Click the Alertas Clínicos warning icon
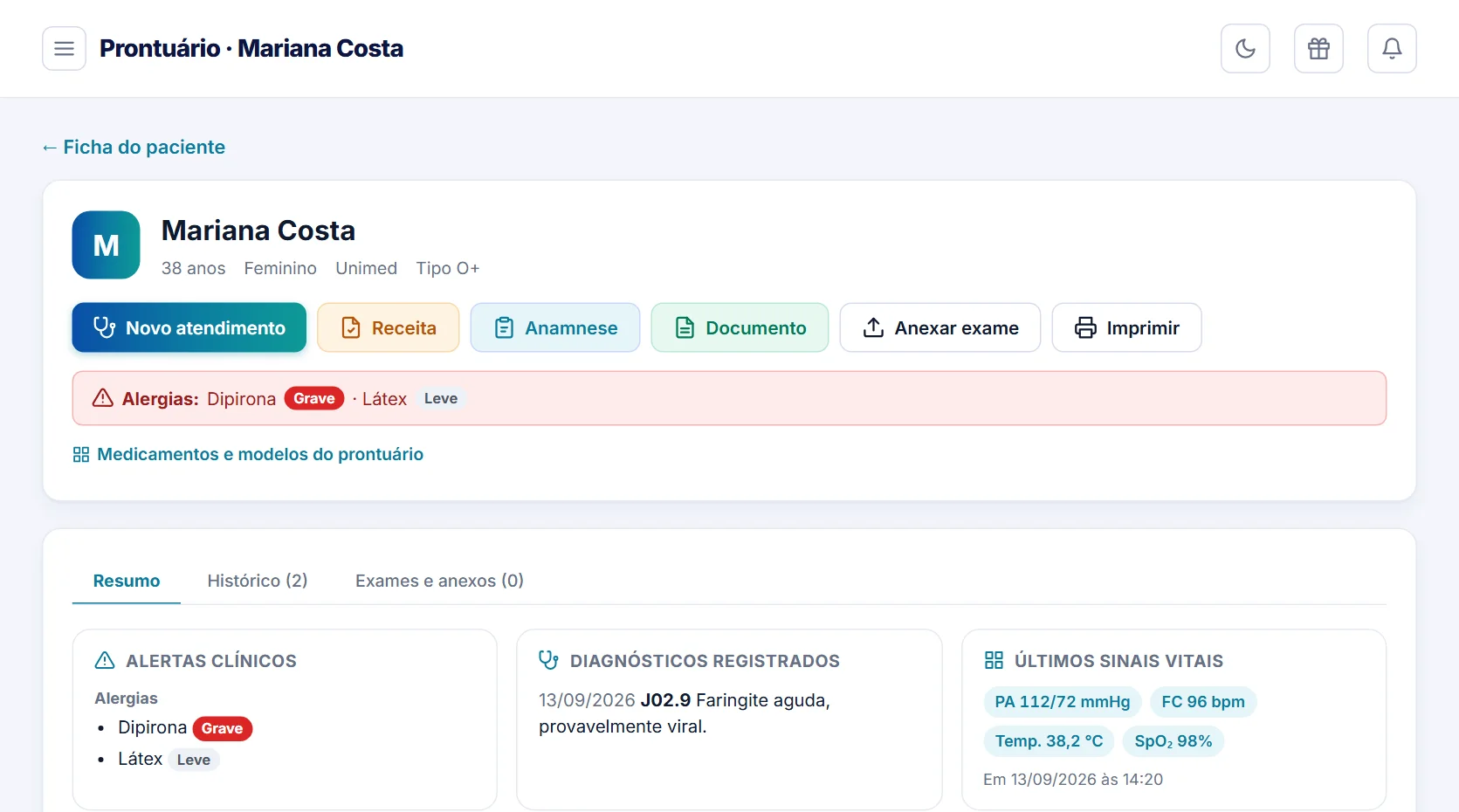Screen dimensions: 1459x812 [x=105, y=661]
